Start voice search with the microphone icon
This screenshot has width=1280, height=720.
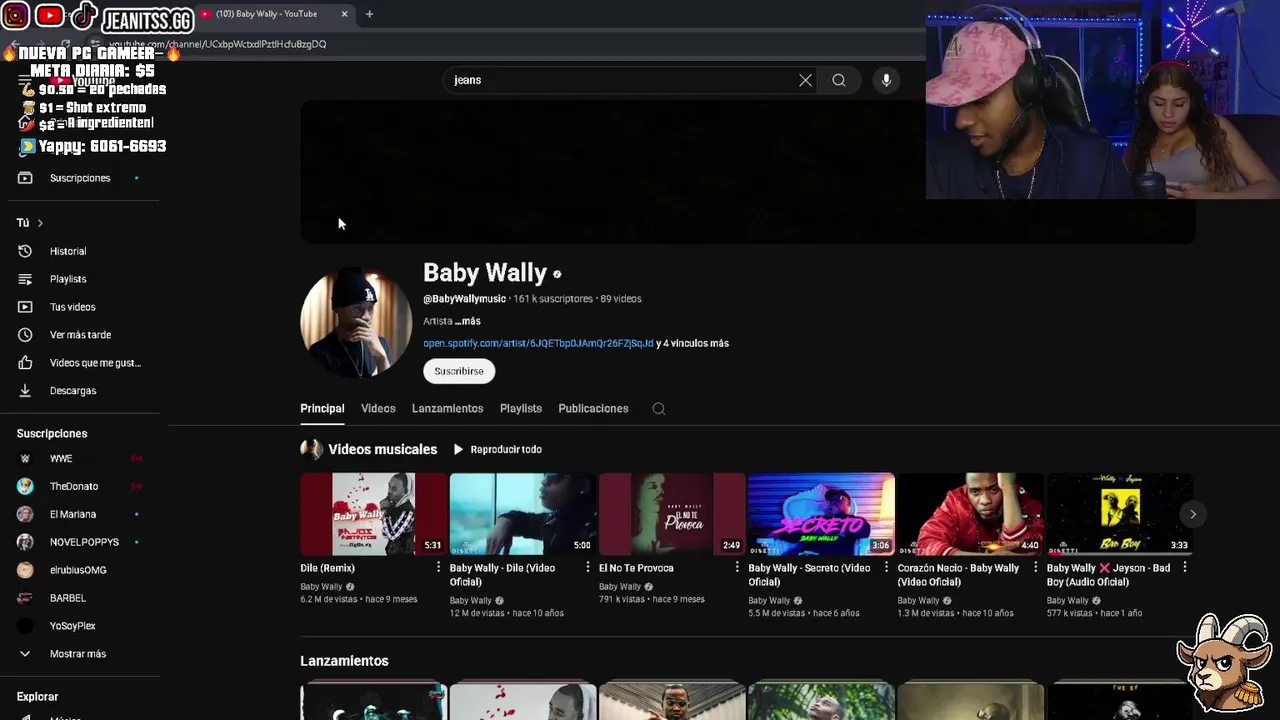click(886, 80)
